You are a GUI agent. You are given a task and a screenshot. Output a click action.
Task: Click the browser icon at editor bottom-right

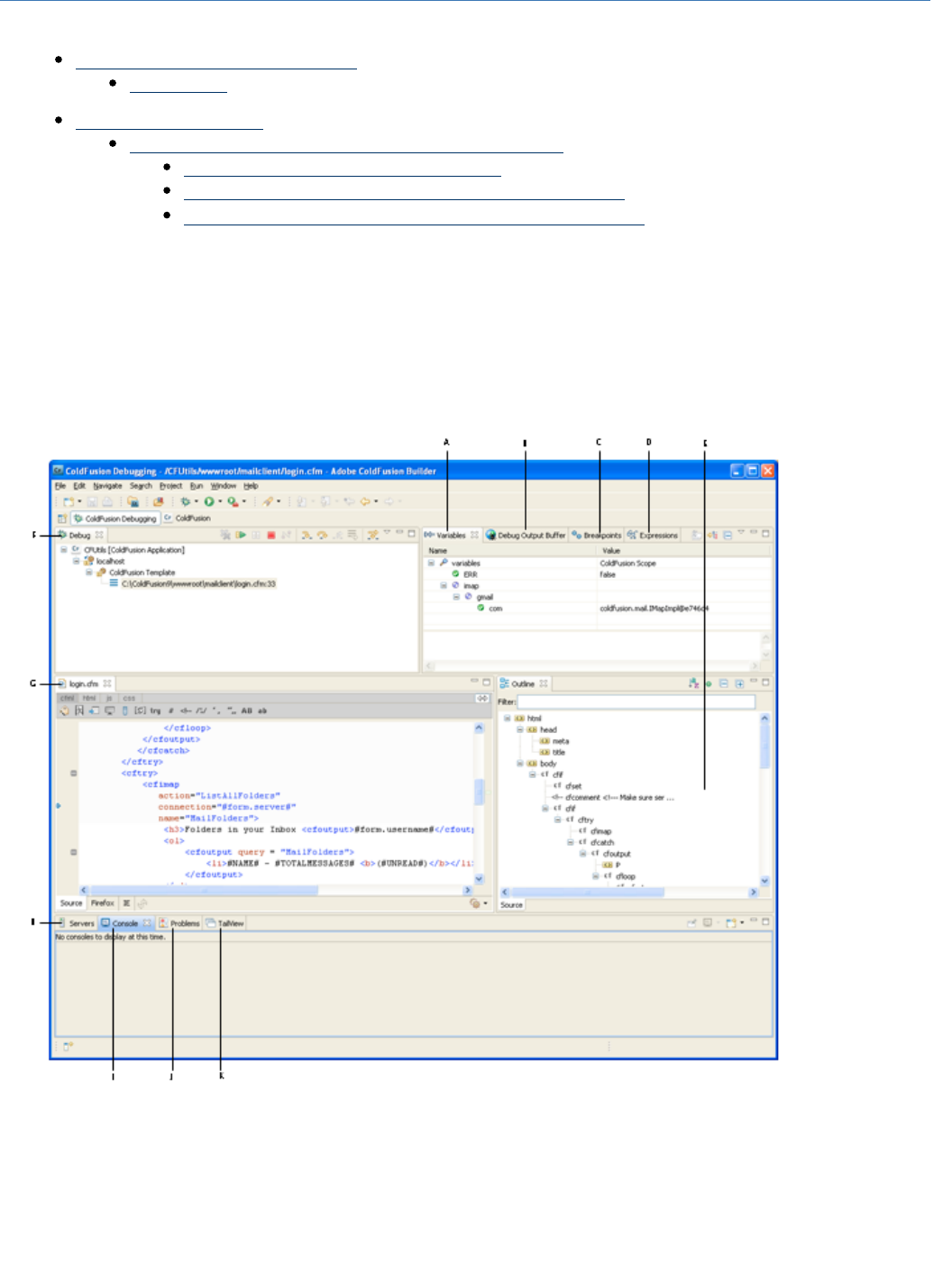(475, 903)
